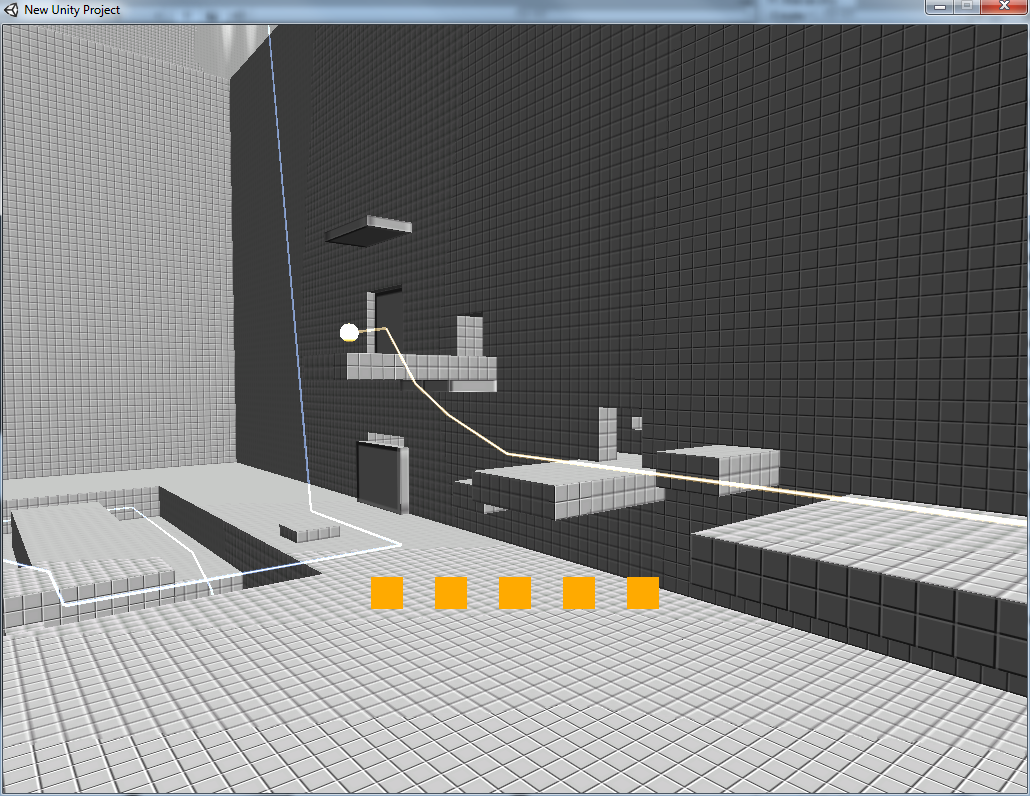Screen dimensions: 1030x796
Task: Click the block tower on the upper ledge
Action: pos(469,336)
